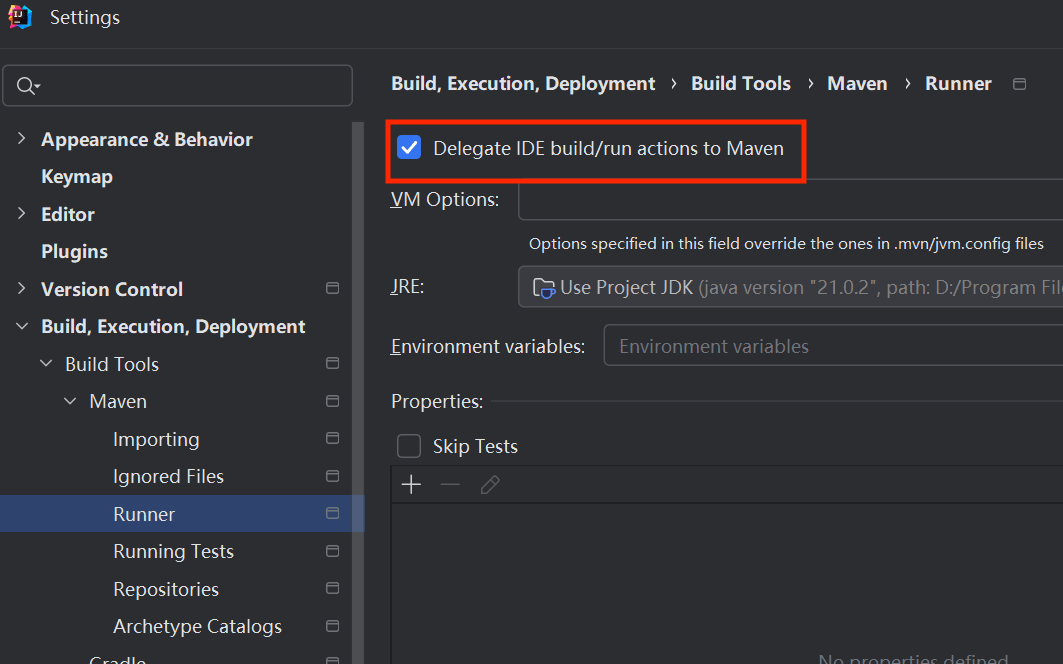This screenshot has height=664, width=1063.
Task: Click the small square icon next to Version Control
Action: coord(332,288)
